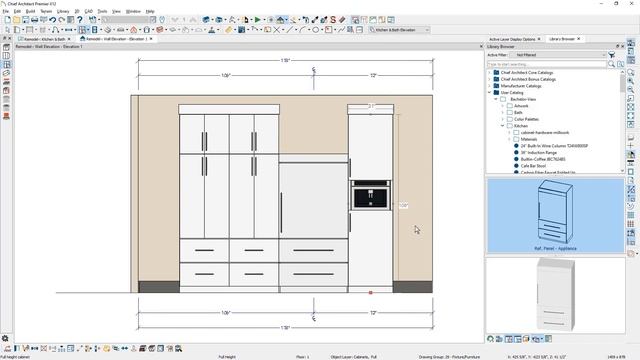
Task: Expand Chief Architect Bonus Catalogs
Action: click(489, 79)
